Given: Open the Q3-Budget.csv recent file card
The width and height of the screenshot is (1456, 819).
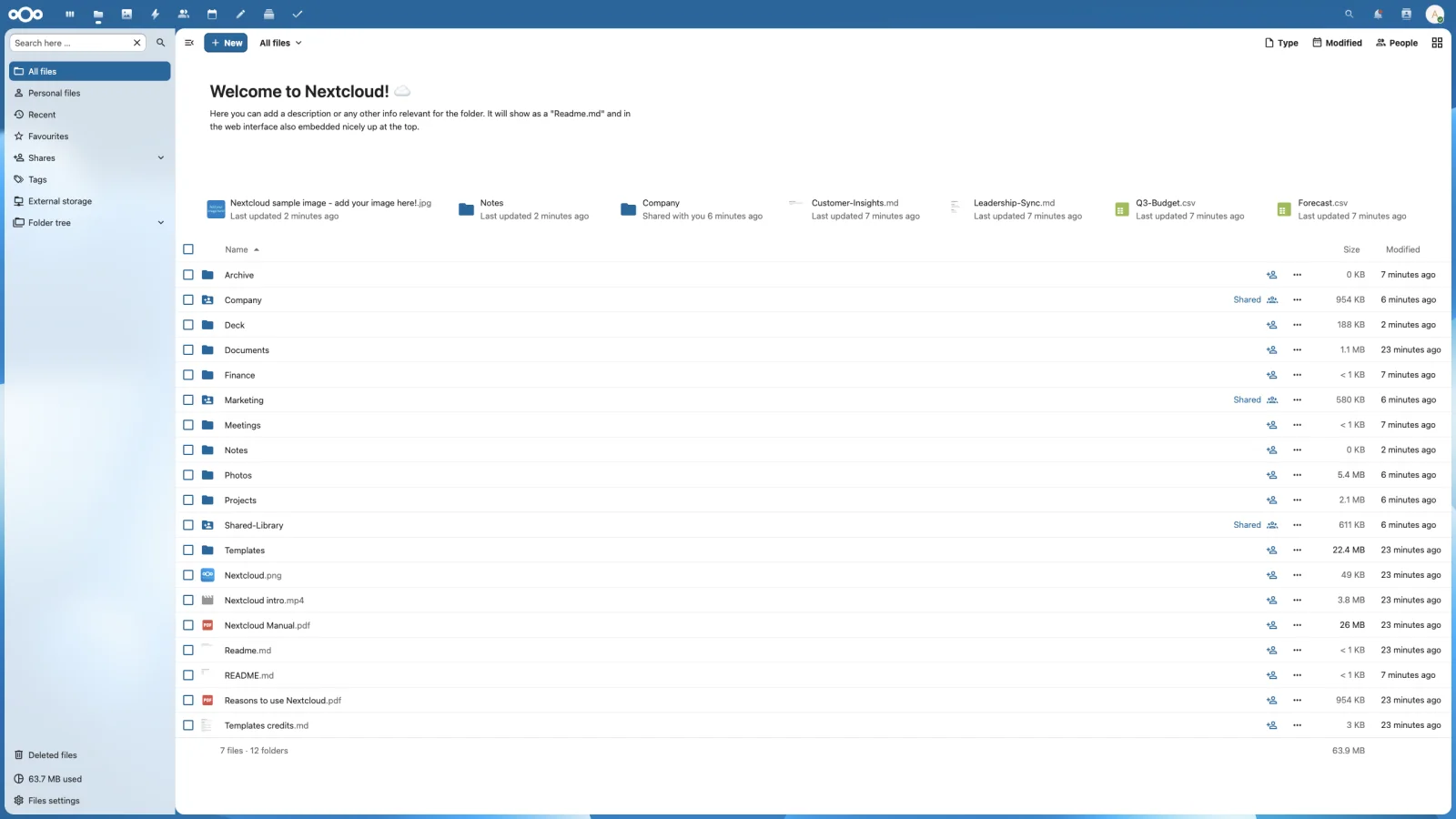Looking at the screenshot, I should pos(1179,209).
